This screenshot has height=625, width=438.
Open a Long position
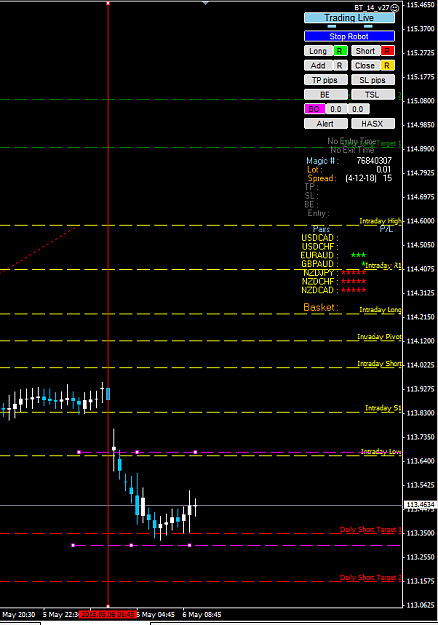(x=318, y=51)
